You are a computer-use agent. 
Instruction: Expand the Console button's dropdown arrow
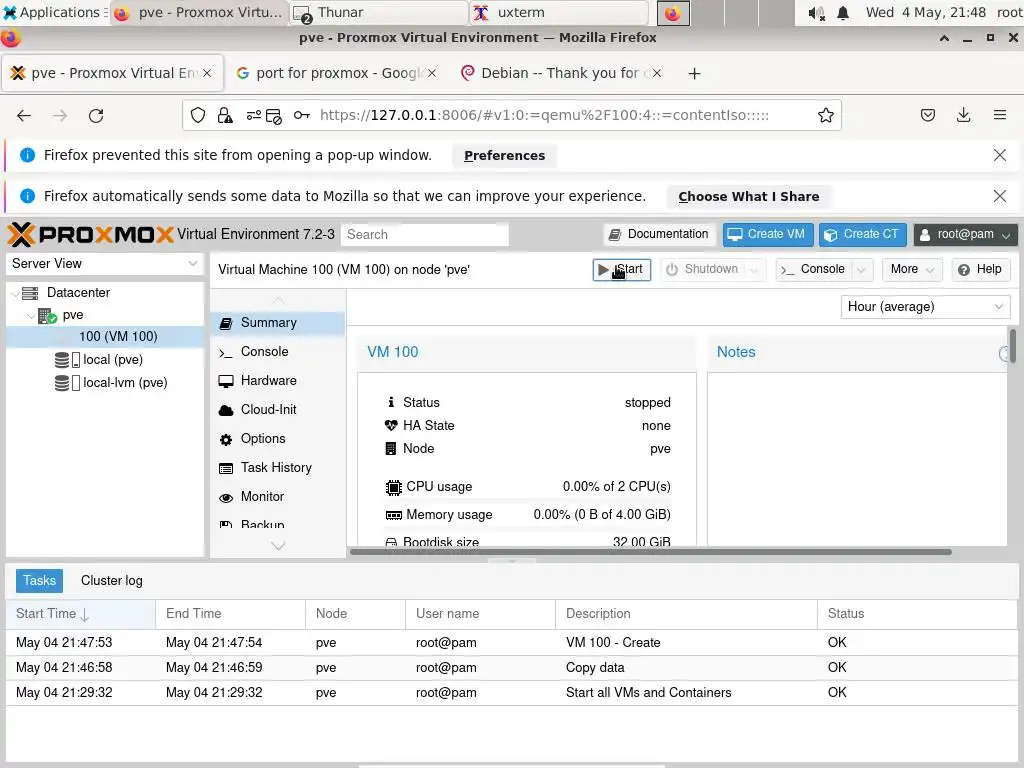click(x=861, y=270)
